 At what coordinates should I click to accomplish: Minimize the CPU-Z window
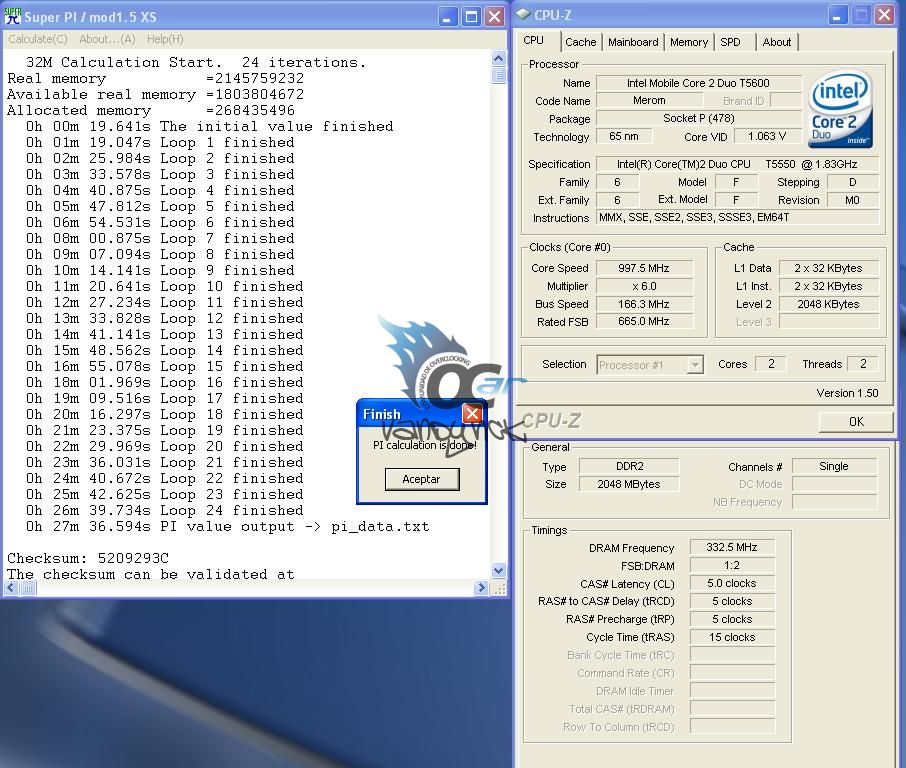click(837, 14)
